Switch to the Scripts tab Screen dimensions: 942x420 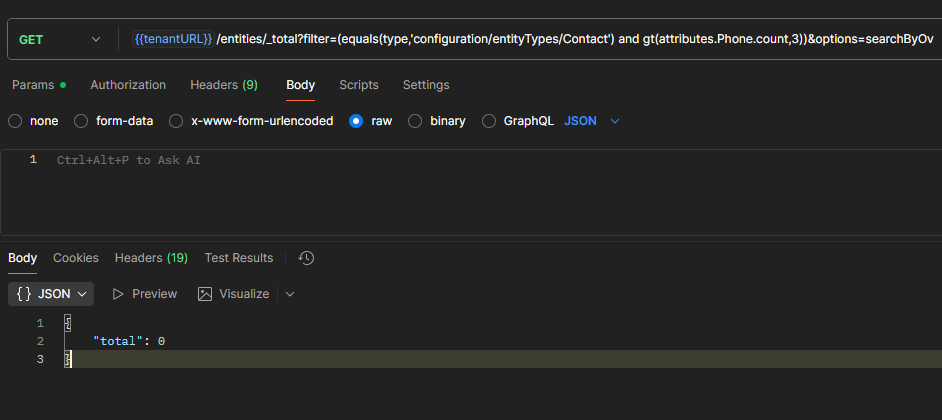click(358, 85)
